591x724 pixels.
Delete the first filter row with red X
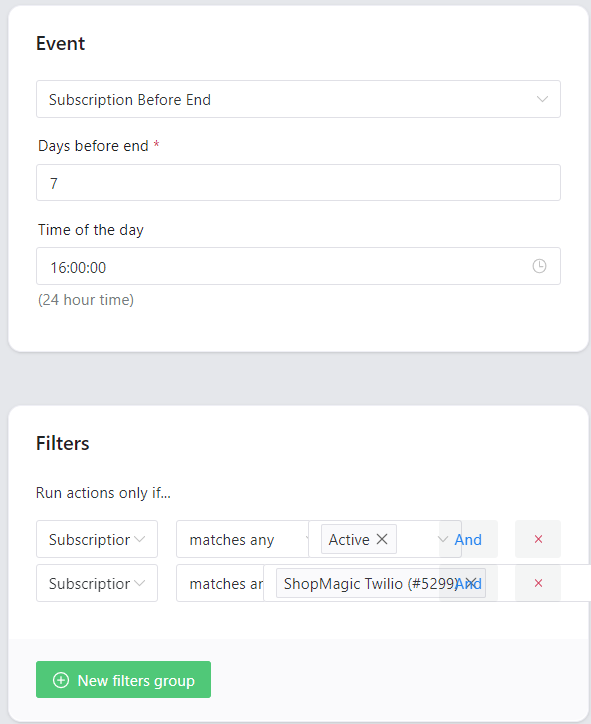click(x=538, y=539)
